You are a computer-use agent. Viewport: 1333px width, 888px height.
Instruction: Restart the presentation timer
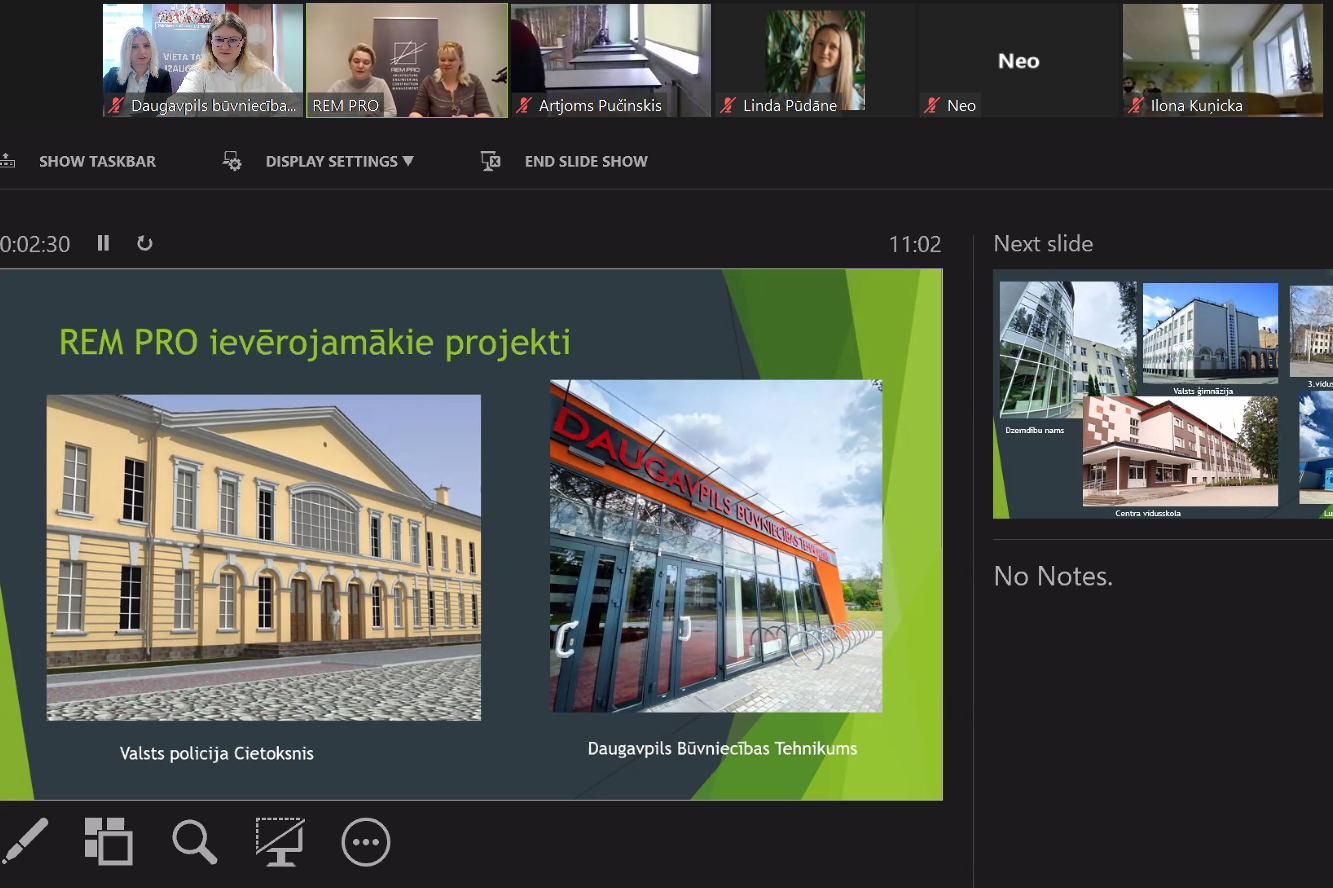point(145,243)
